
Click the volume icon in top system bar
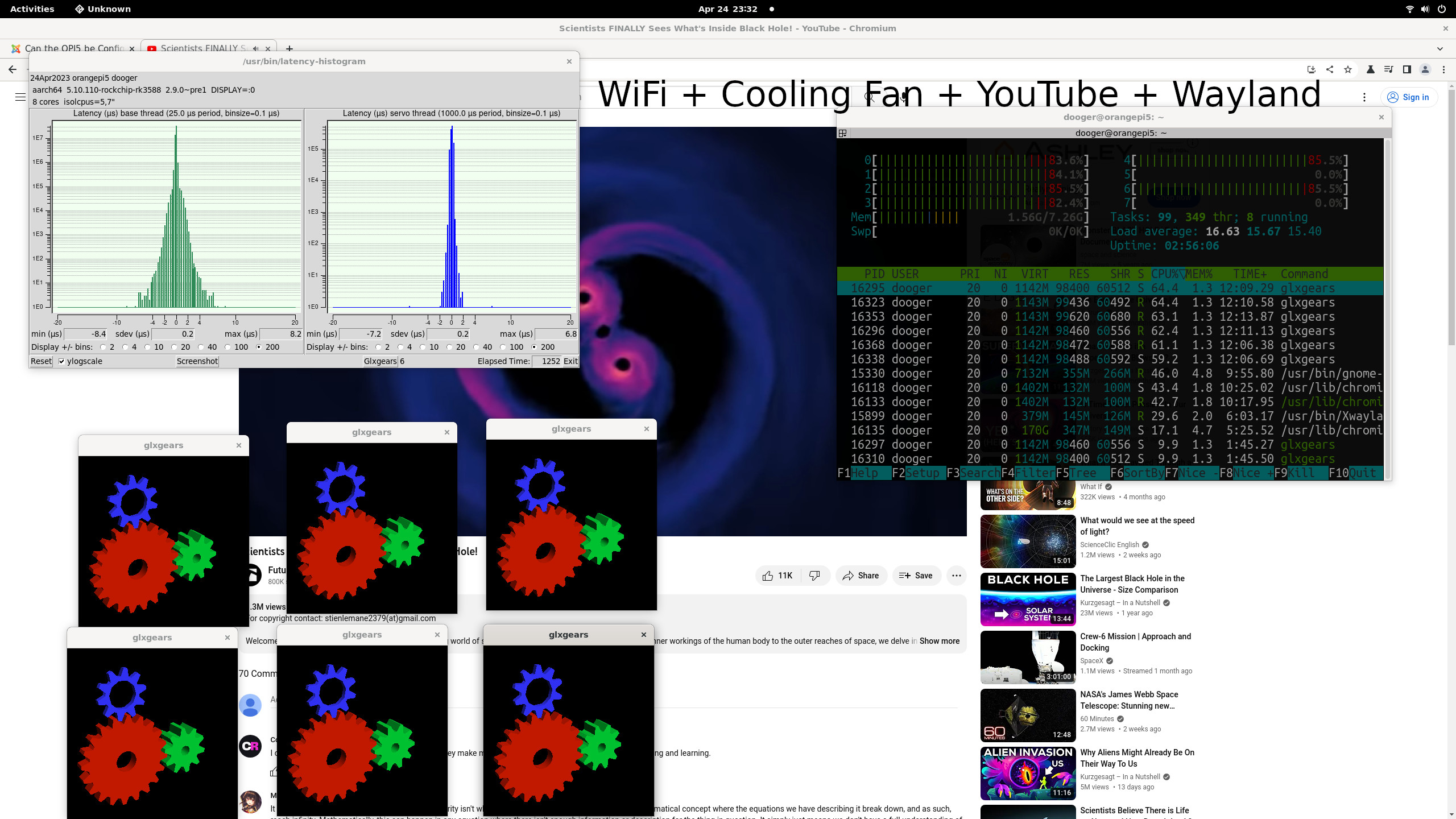pyautogui.click(x=1425, y=9)
